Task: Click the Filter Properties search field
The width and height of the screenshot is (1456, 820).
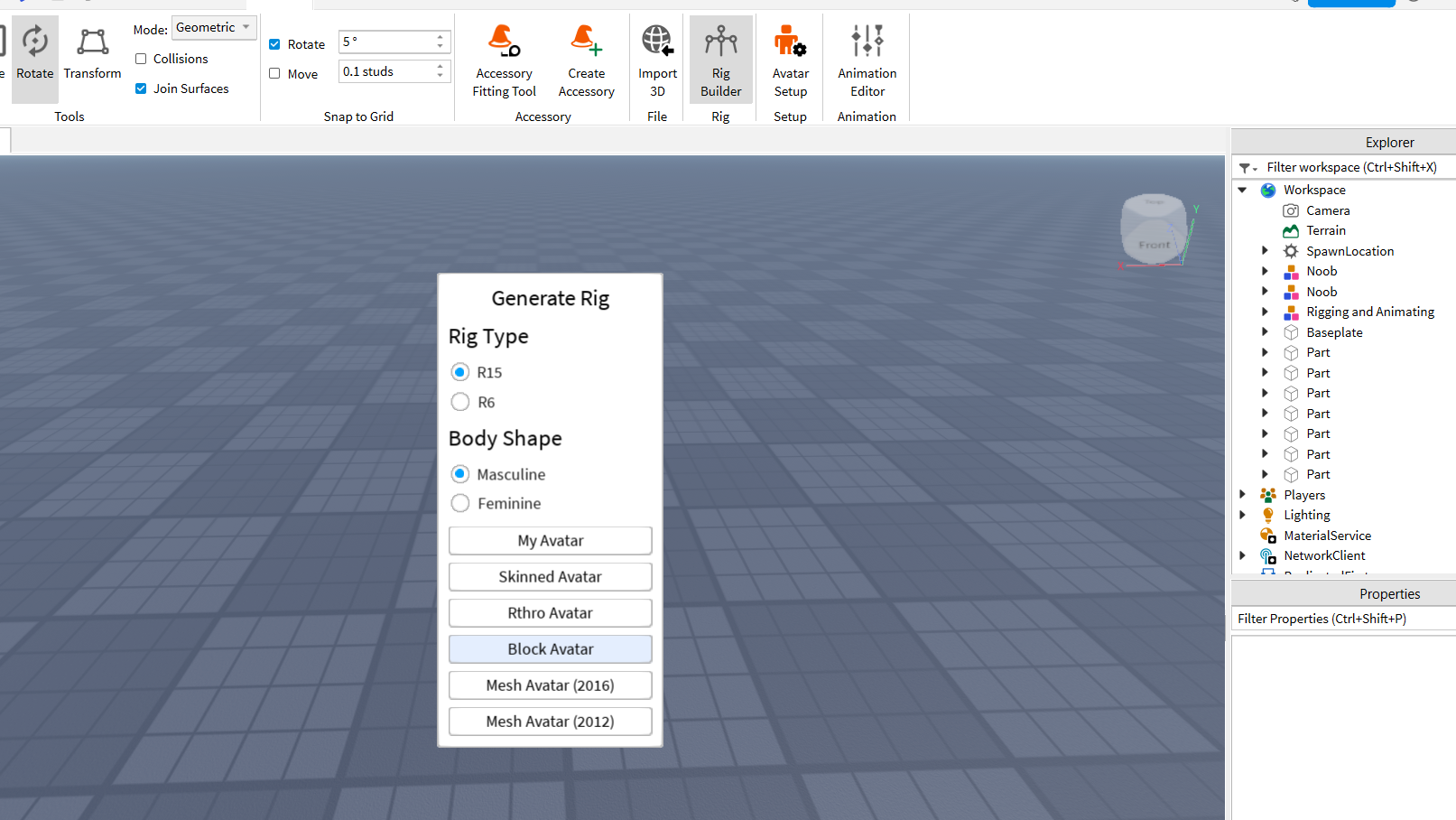Action: pyautogui.click(x=1342, y=619)
